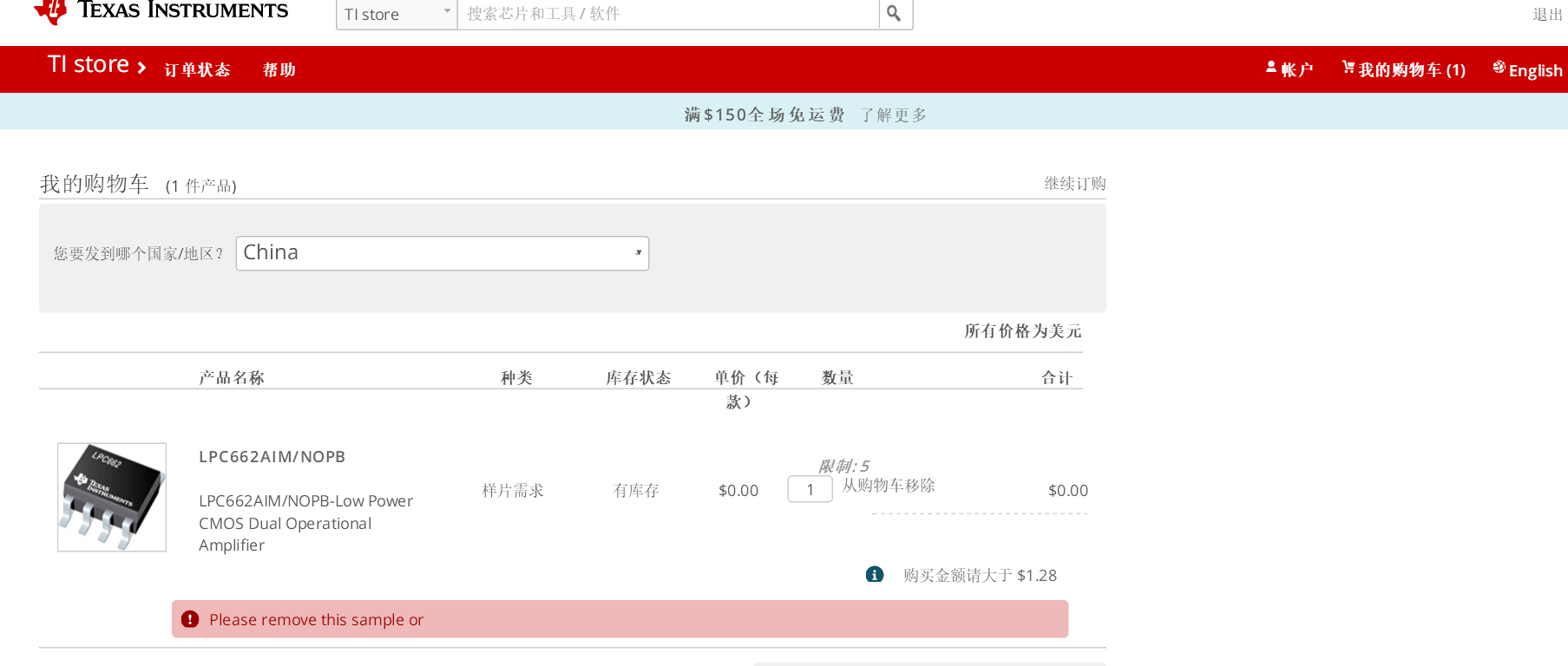Viewport: 1568px width, 666px height.
Task: Click the 有库存 stock status cell
Action: tap(636, 491)
